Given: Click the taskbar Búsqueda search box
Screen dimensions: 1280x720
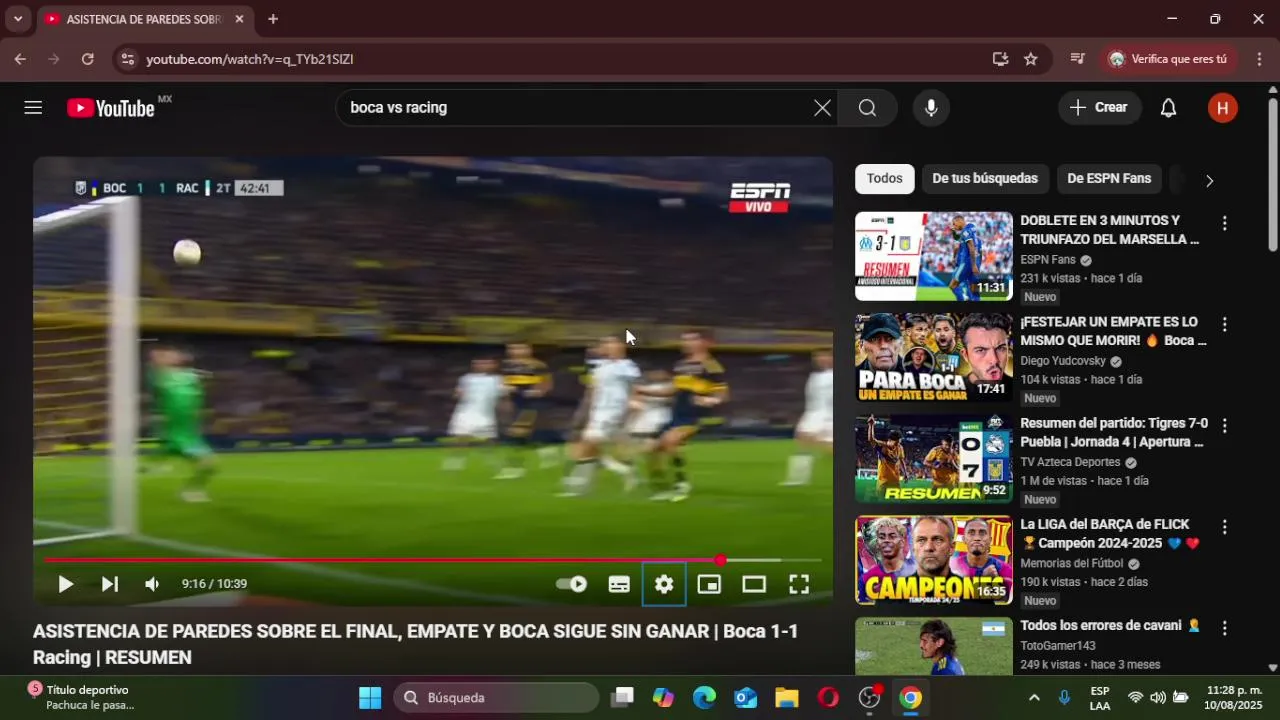Looking at the screenshot, I should [496, 698].
